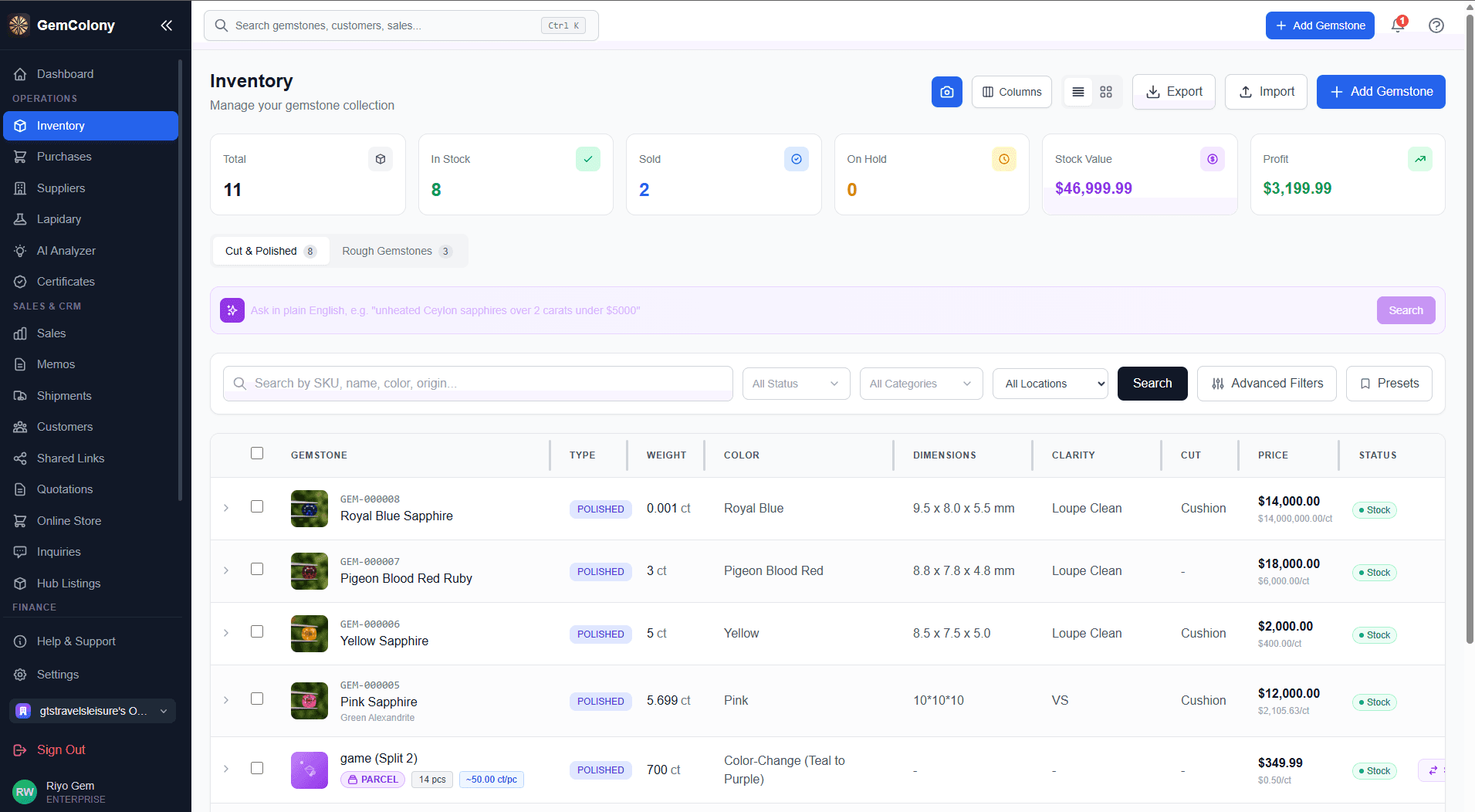Open the notifications bell
This screenshot has height=812, width=1475.
click(x=1398, y=25)
